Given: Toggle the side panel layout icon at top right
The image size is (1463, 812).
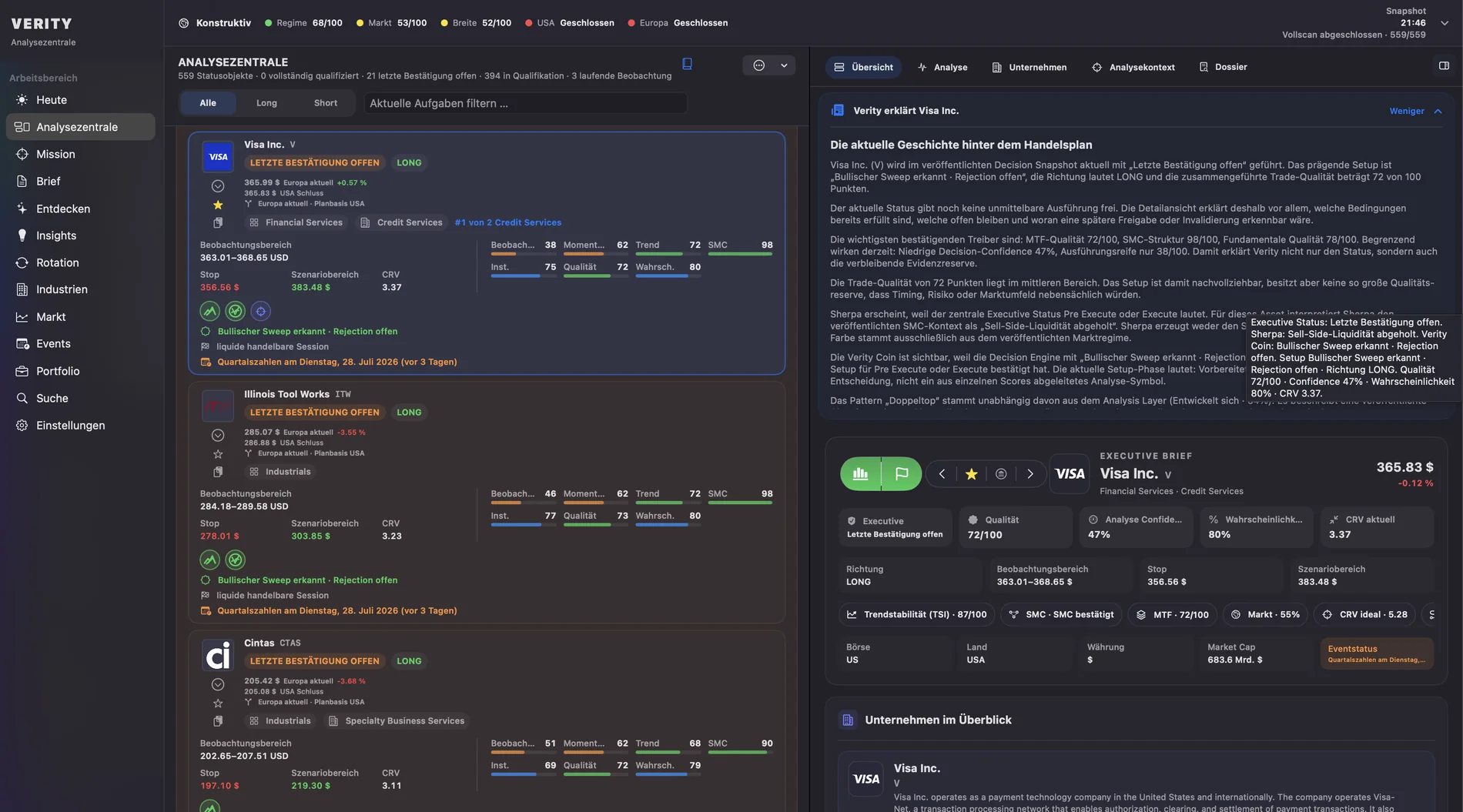Looking at the screenshot, I should (1444, 66).
